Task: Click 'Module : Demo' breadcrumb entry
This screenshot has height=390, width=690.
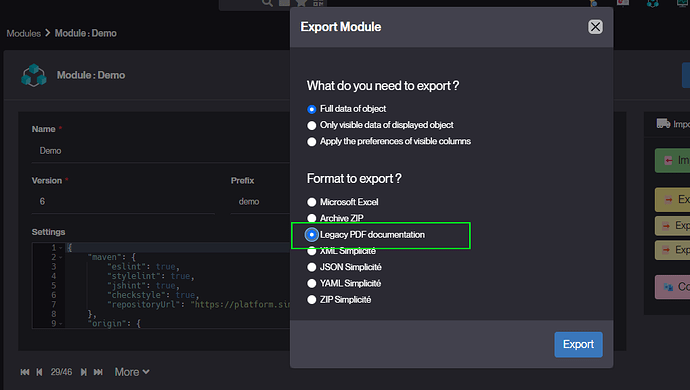Action: 85,33
